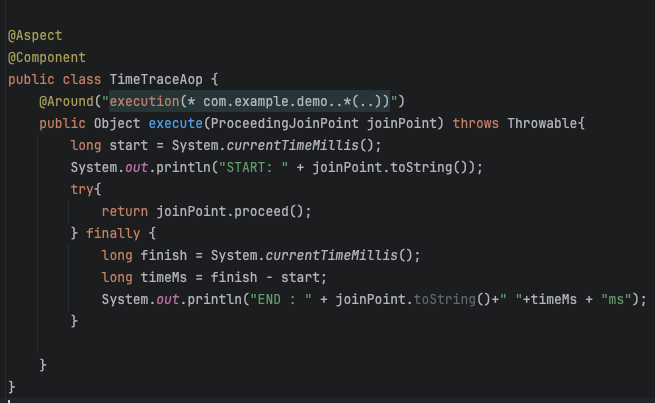Click the "ms" string literal
Image resolution: width=655 pixels, height=403 pixels.
[616, 299]
